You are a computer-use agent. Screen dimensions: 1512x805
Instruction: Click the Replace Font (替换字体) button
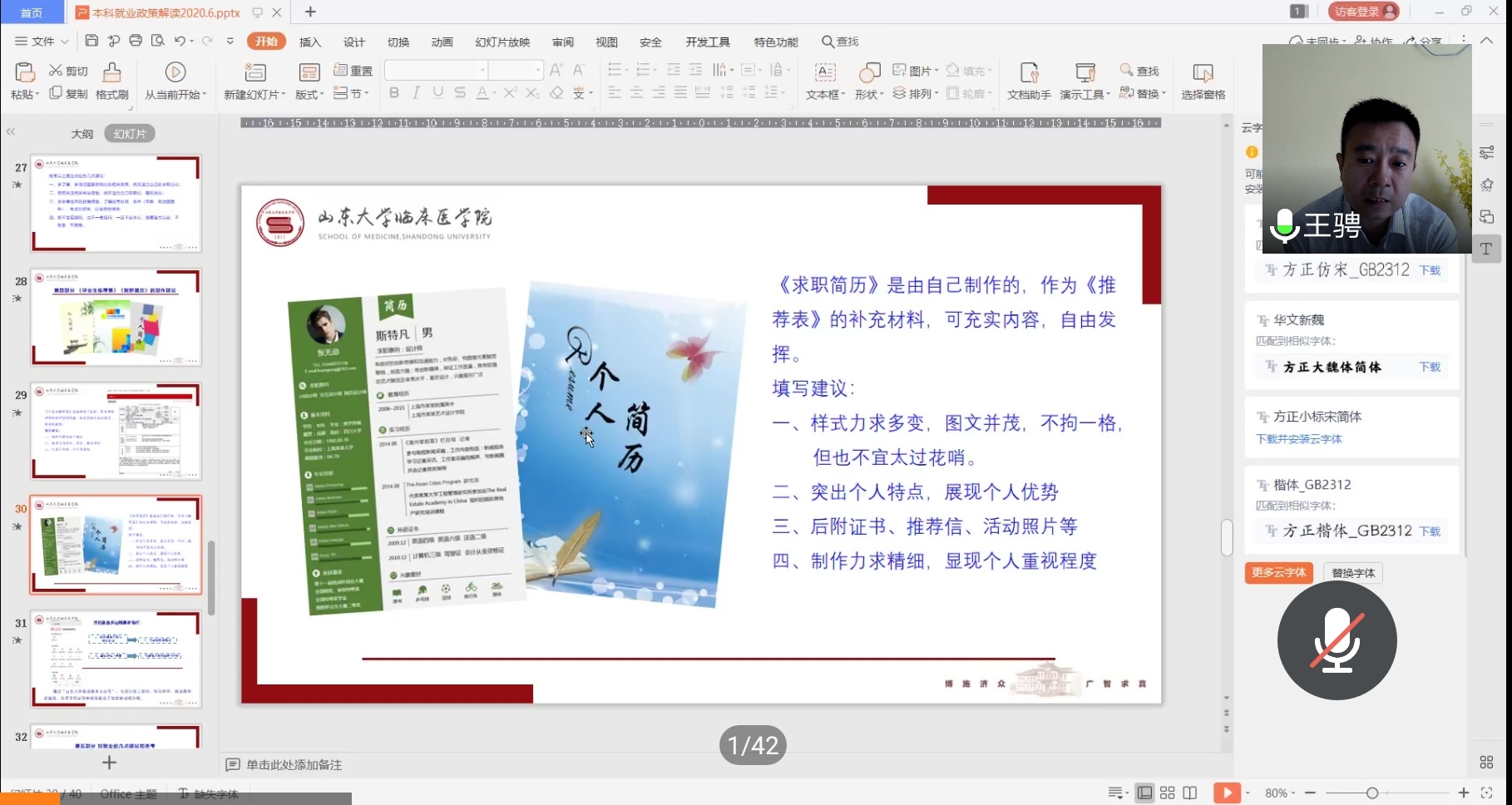[x=1353, y=572]
